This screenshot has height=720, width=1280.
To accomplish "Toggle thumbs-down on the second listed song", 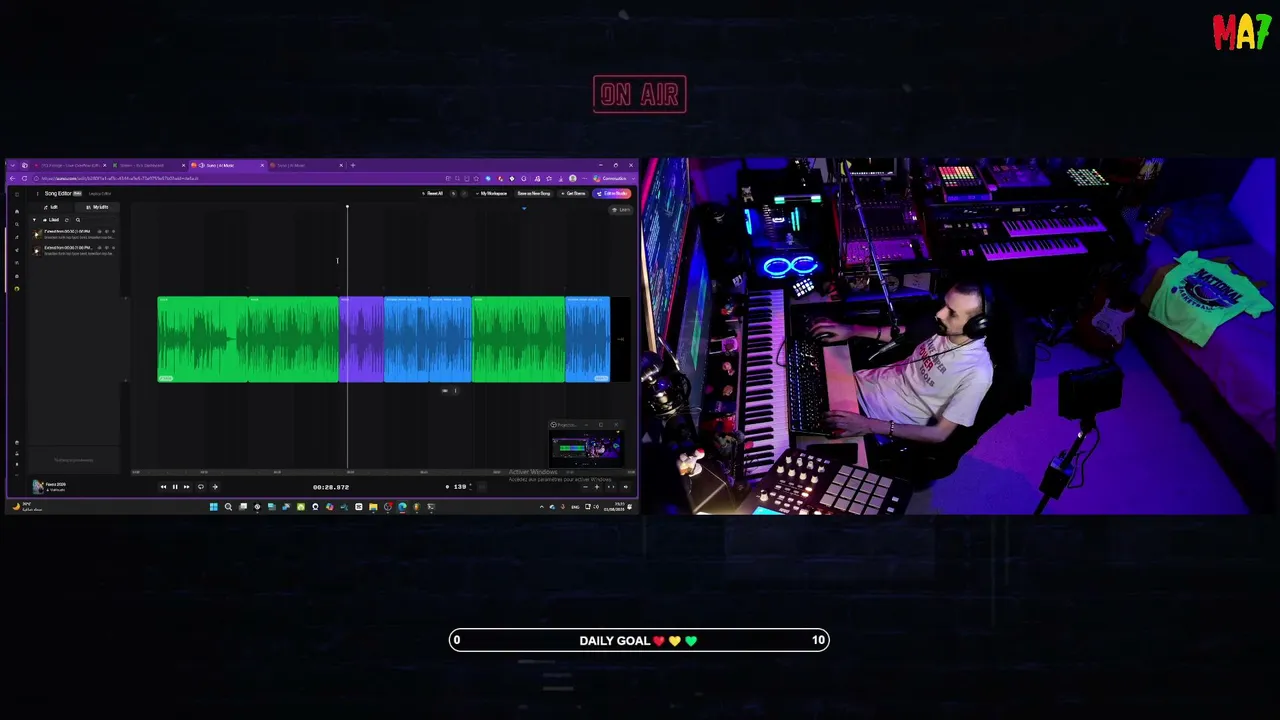I will click(106, 247).
